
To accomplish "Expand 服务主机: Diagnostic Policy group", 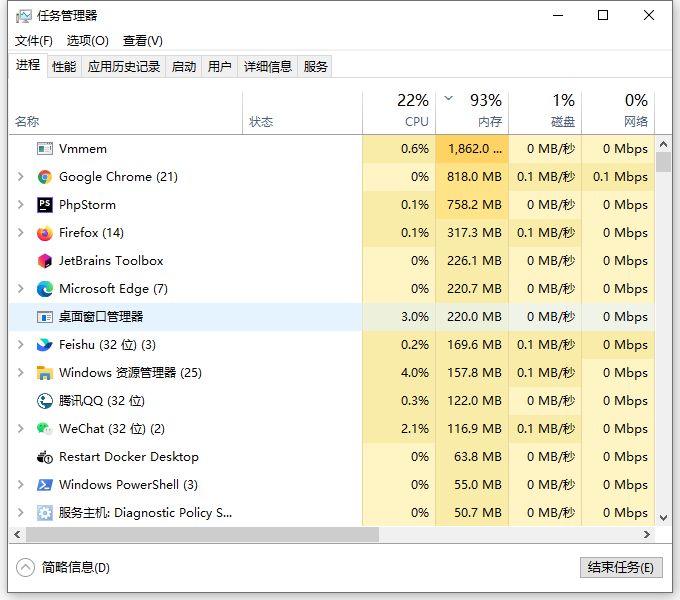I will pyautogui.click(x=20, y=513).
